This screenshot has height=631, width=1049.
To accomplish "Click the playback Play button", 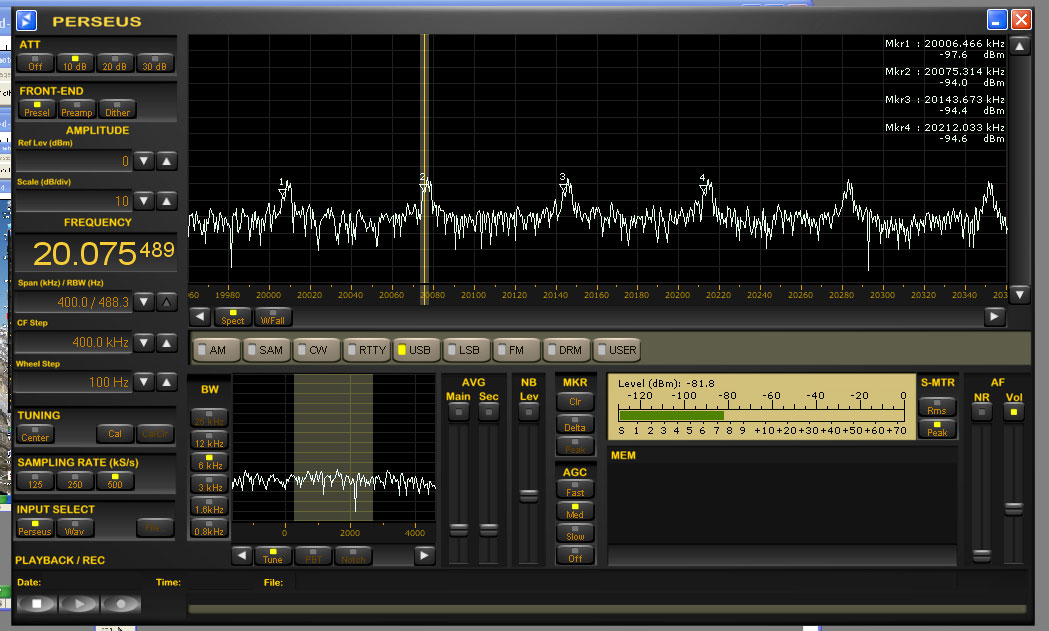I will click(79, 604).
